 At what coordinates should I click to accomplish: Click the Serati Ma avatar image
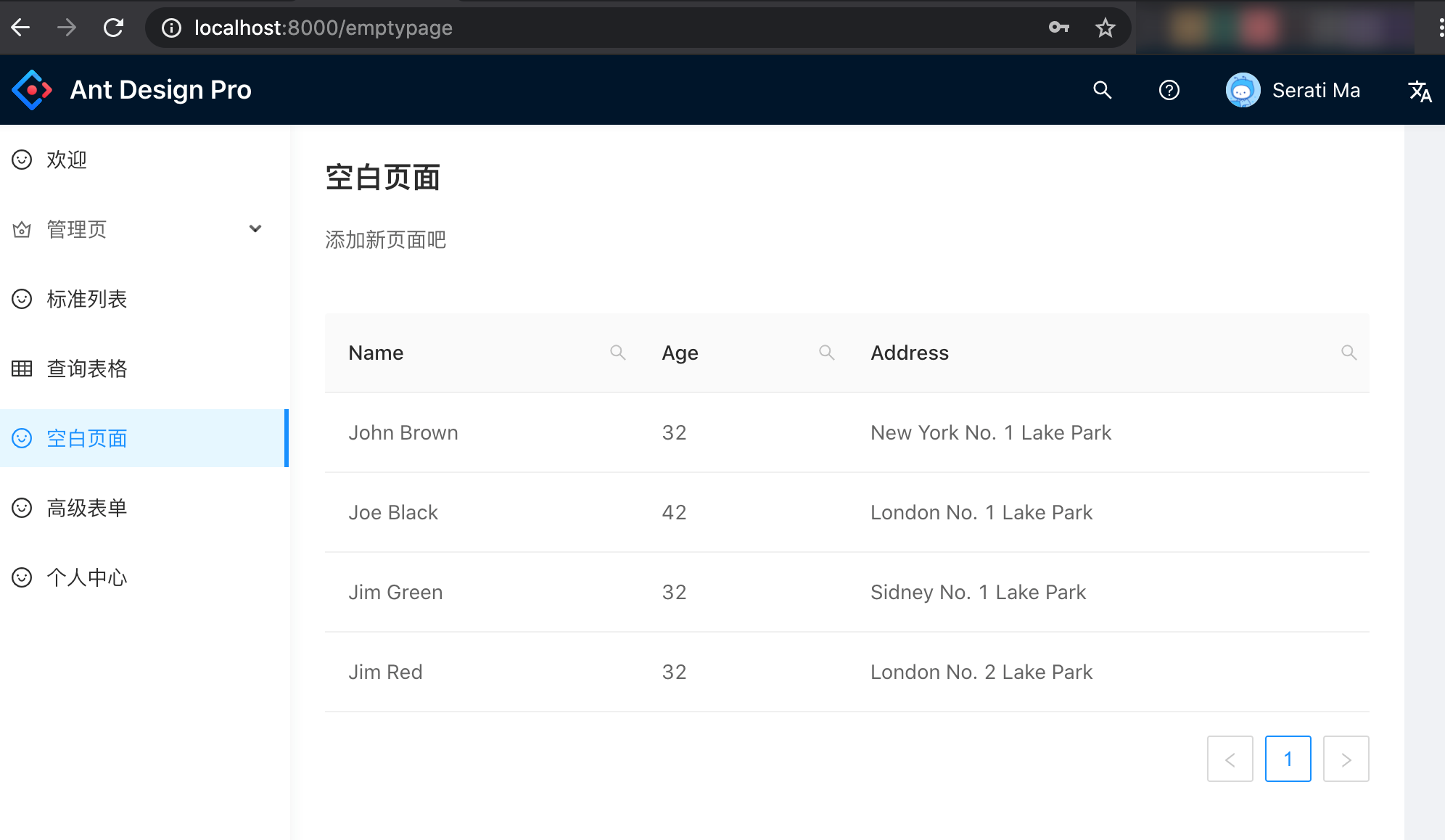1243,90
